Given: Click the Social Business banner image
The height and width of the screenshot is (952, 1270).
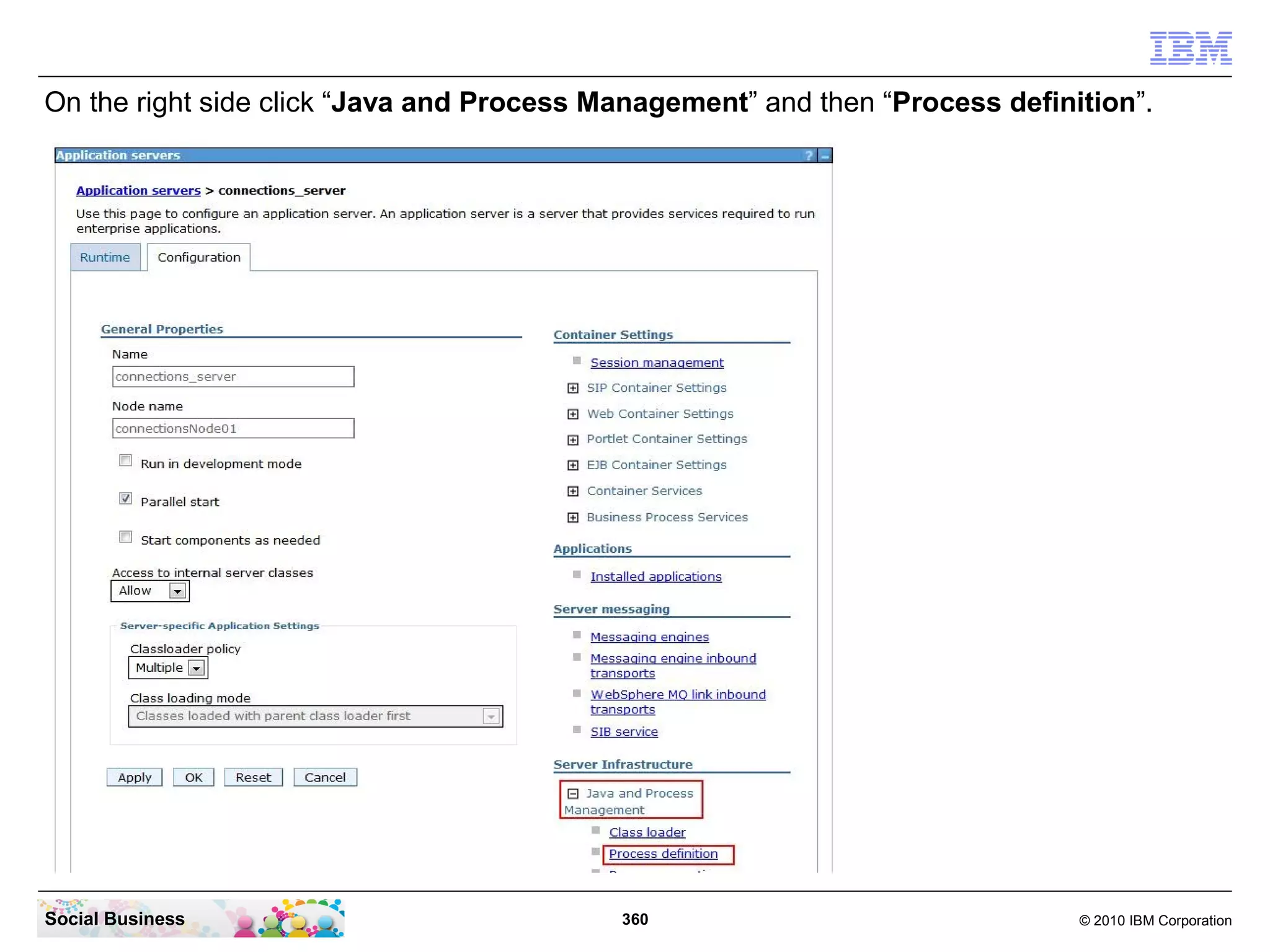Looking at the screenshot, I should tap(191, 918).
